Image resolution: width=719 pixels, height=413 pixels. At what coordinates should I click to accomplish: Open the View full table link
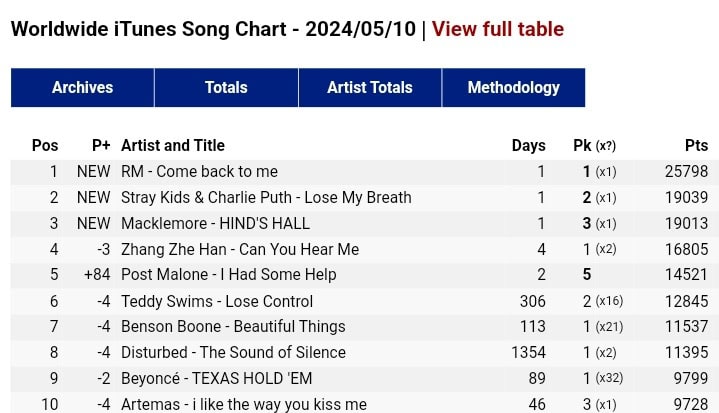click(x=497, y=29)
